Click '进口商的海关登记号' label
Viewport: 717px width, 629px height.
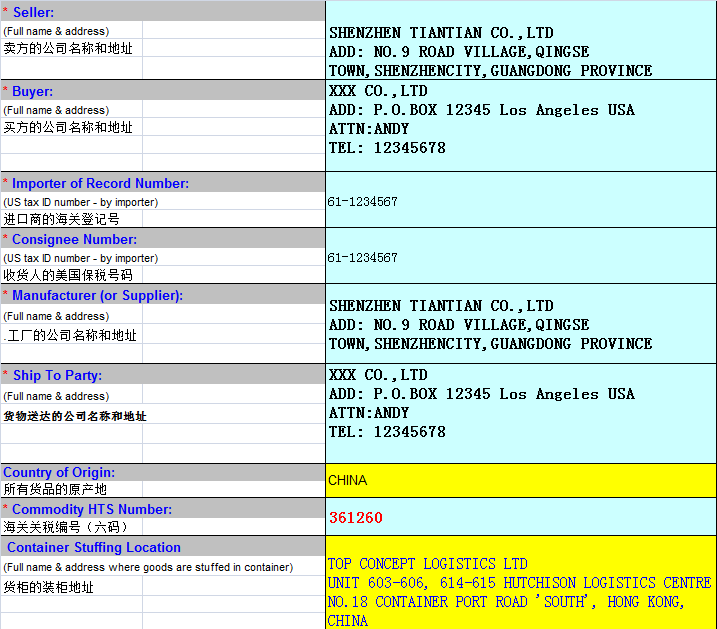[x=61, y=219]
